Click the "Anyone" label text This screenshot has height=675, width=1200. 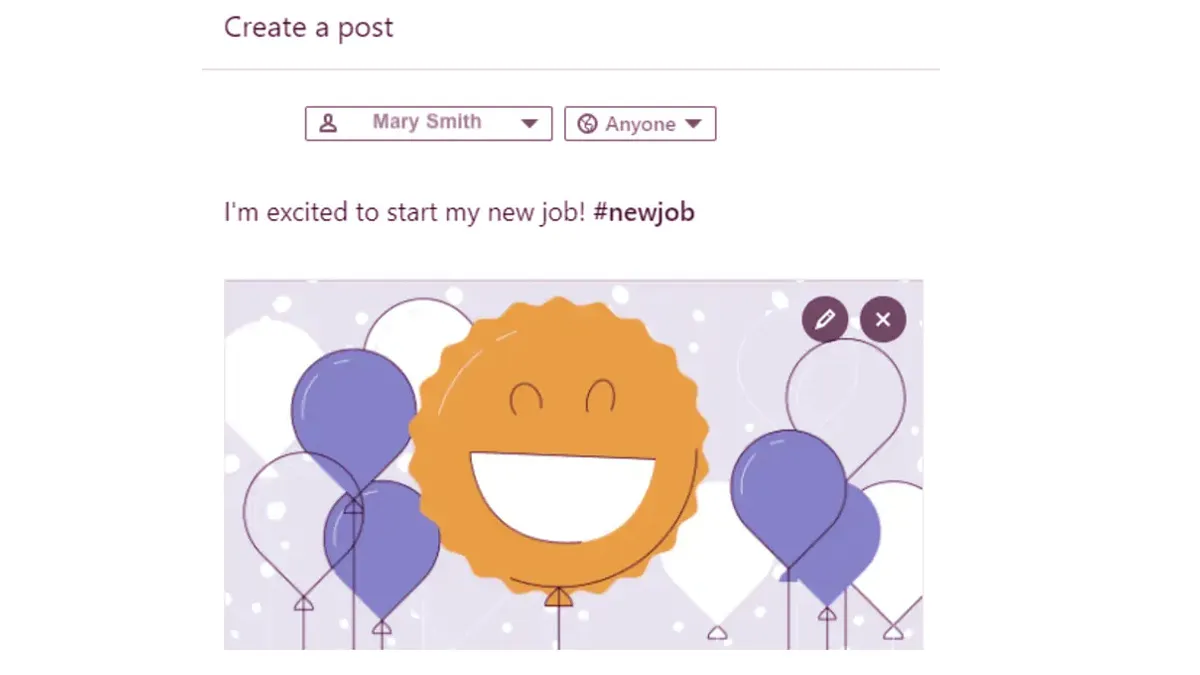pos(640,124)
